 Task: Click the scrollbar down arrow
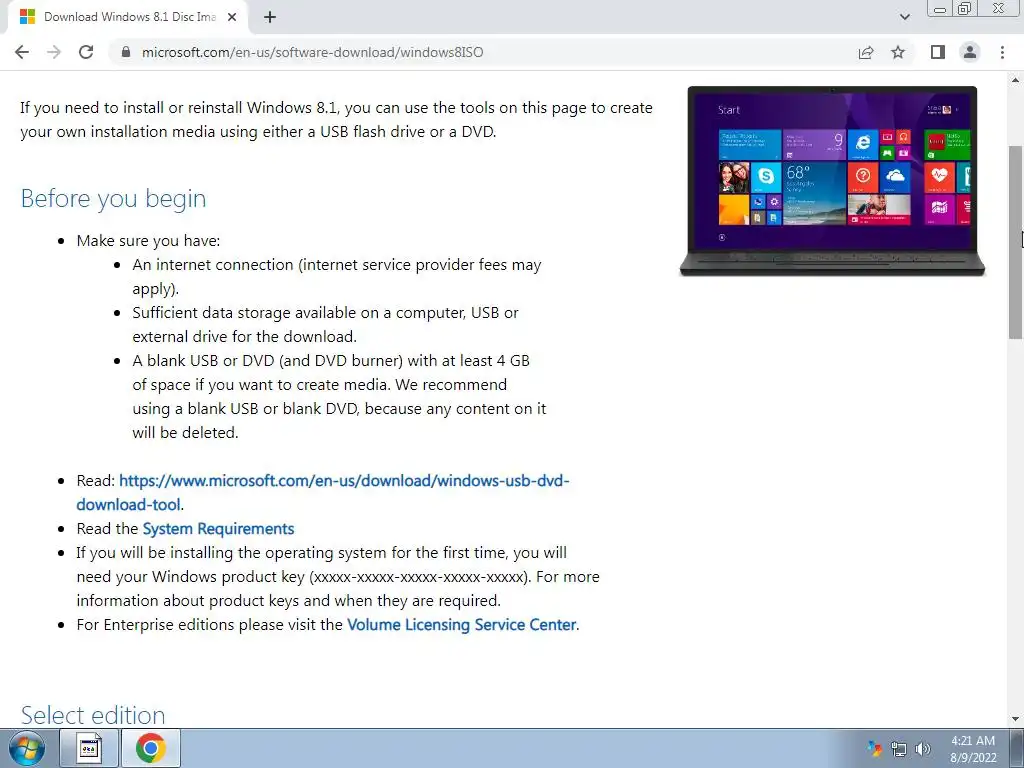[1016, 719]
